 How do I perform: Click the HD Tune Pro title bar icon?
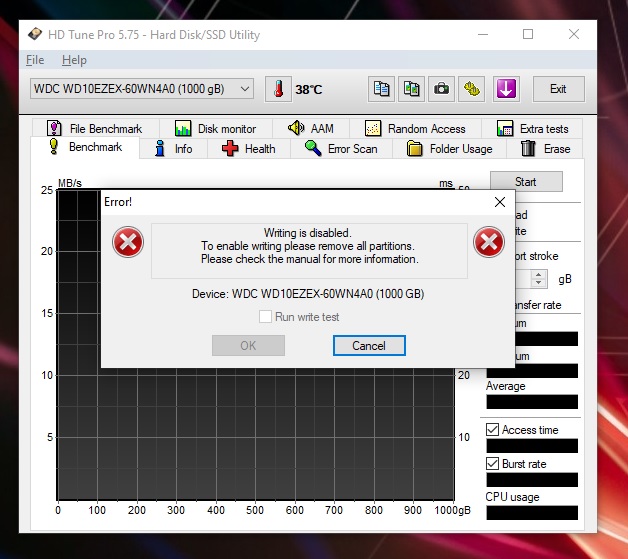35,34
